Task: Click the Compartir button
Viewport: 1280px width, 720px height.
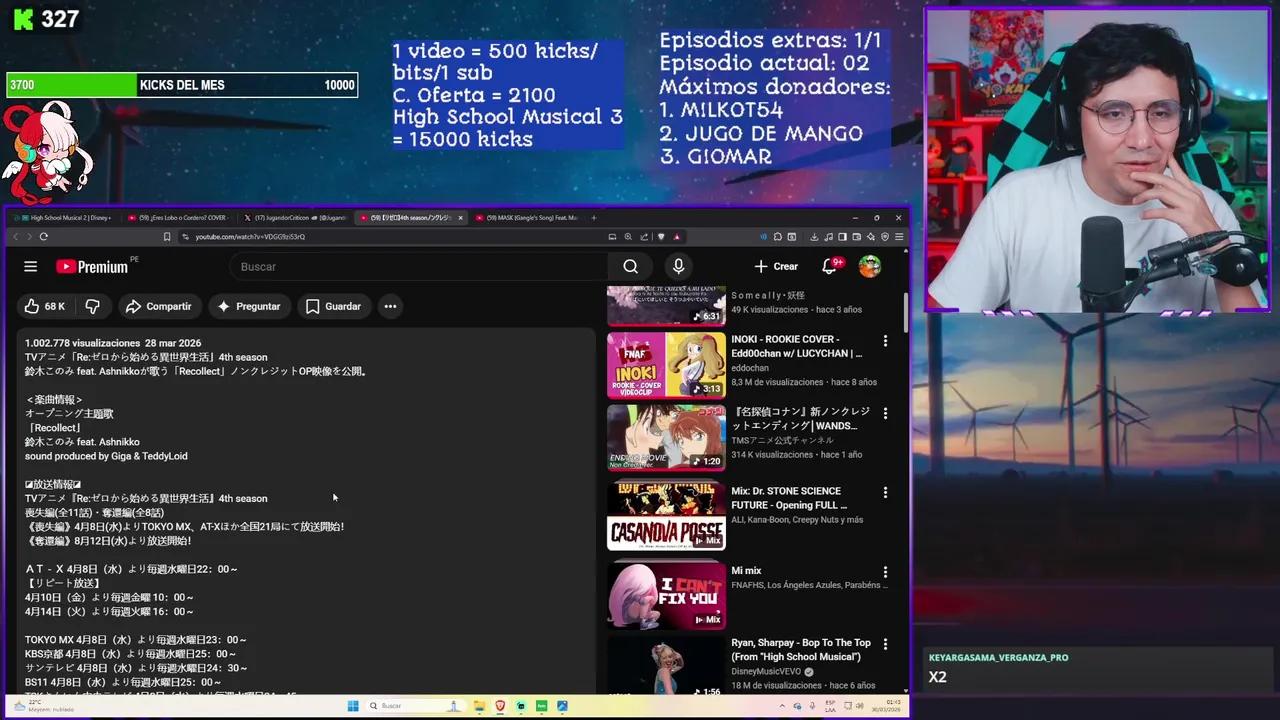Action: click(x=158, y=306)
